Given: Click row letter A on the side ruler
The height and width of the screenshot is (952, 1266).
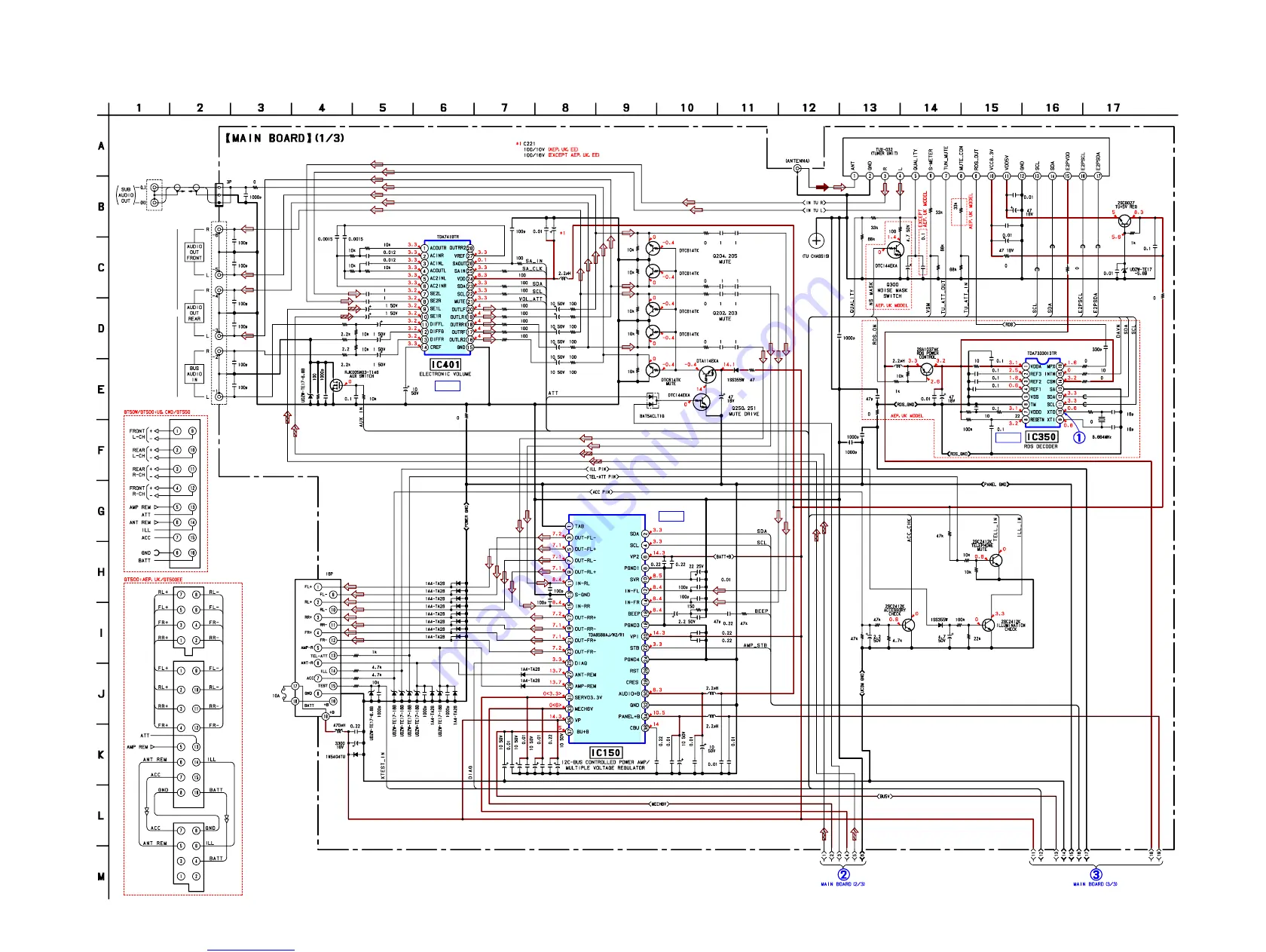Looking at the screenshot, I should [x=101, y=145].
